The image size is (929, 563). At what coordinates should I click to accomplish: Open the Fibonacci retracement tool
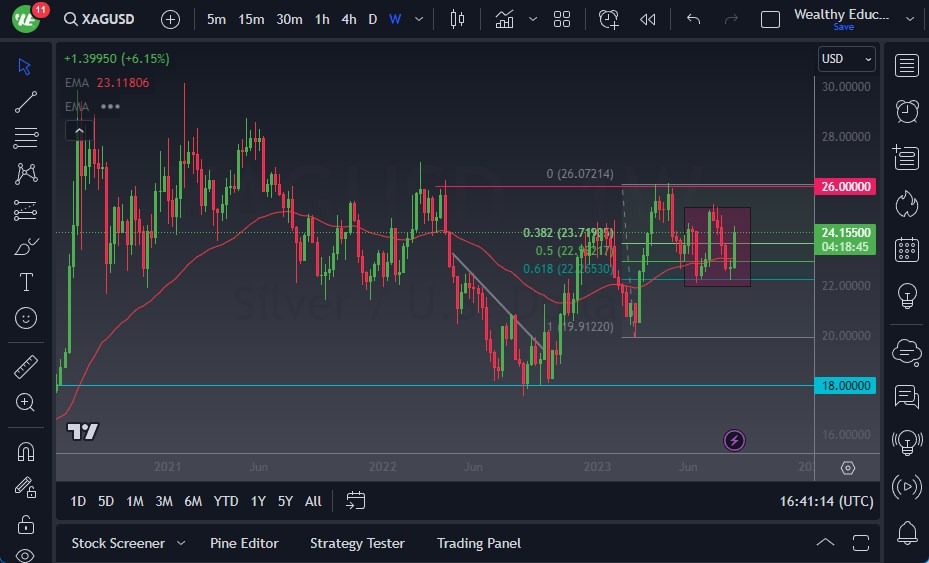point(26,137)
